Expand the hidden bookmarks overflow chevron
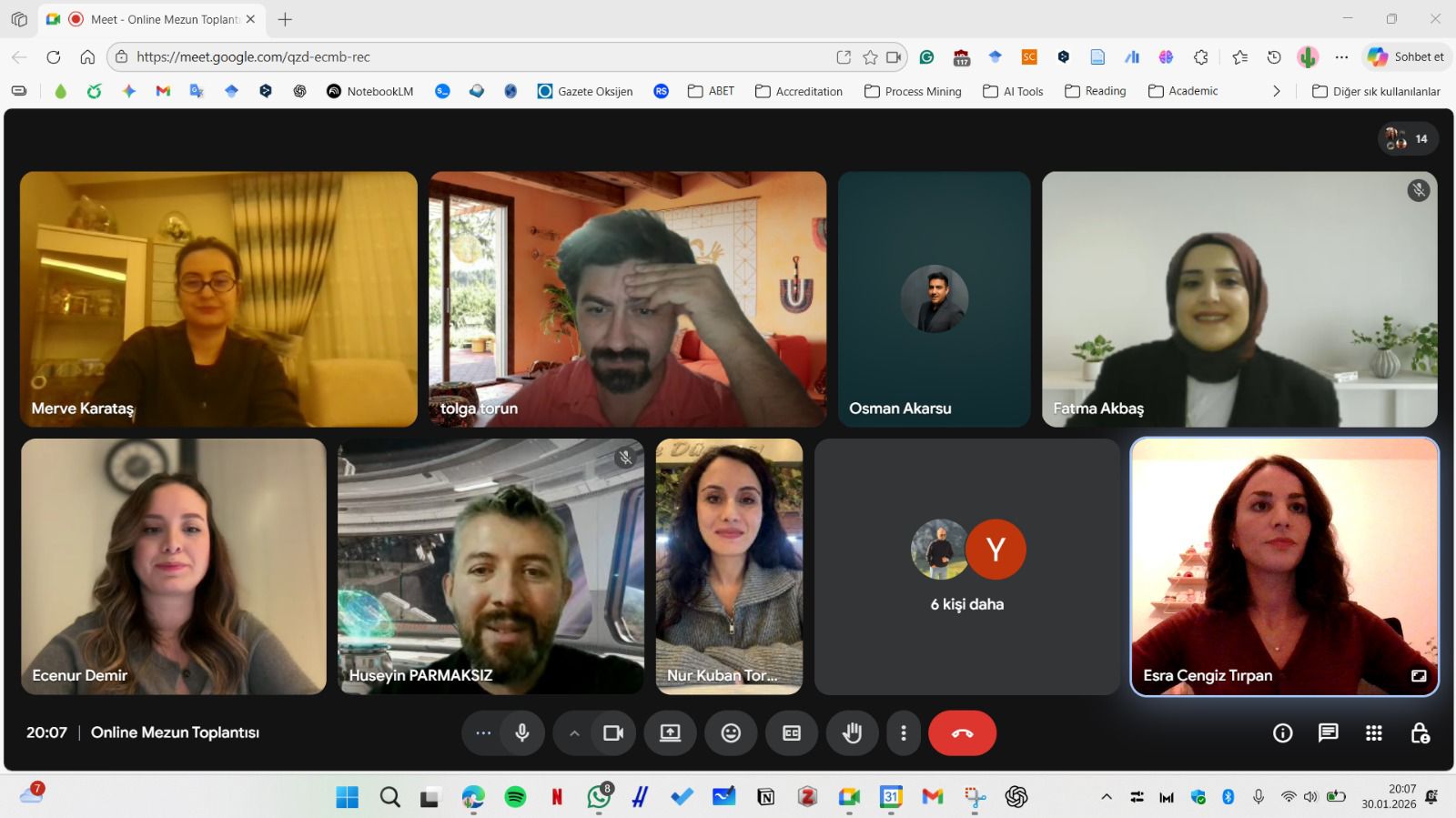The height and width of the screenshot is (818, 1456). (1276, 91)
